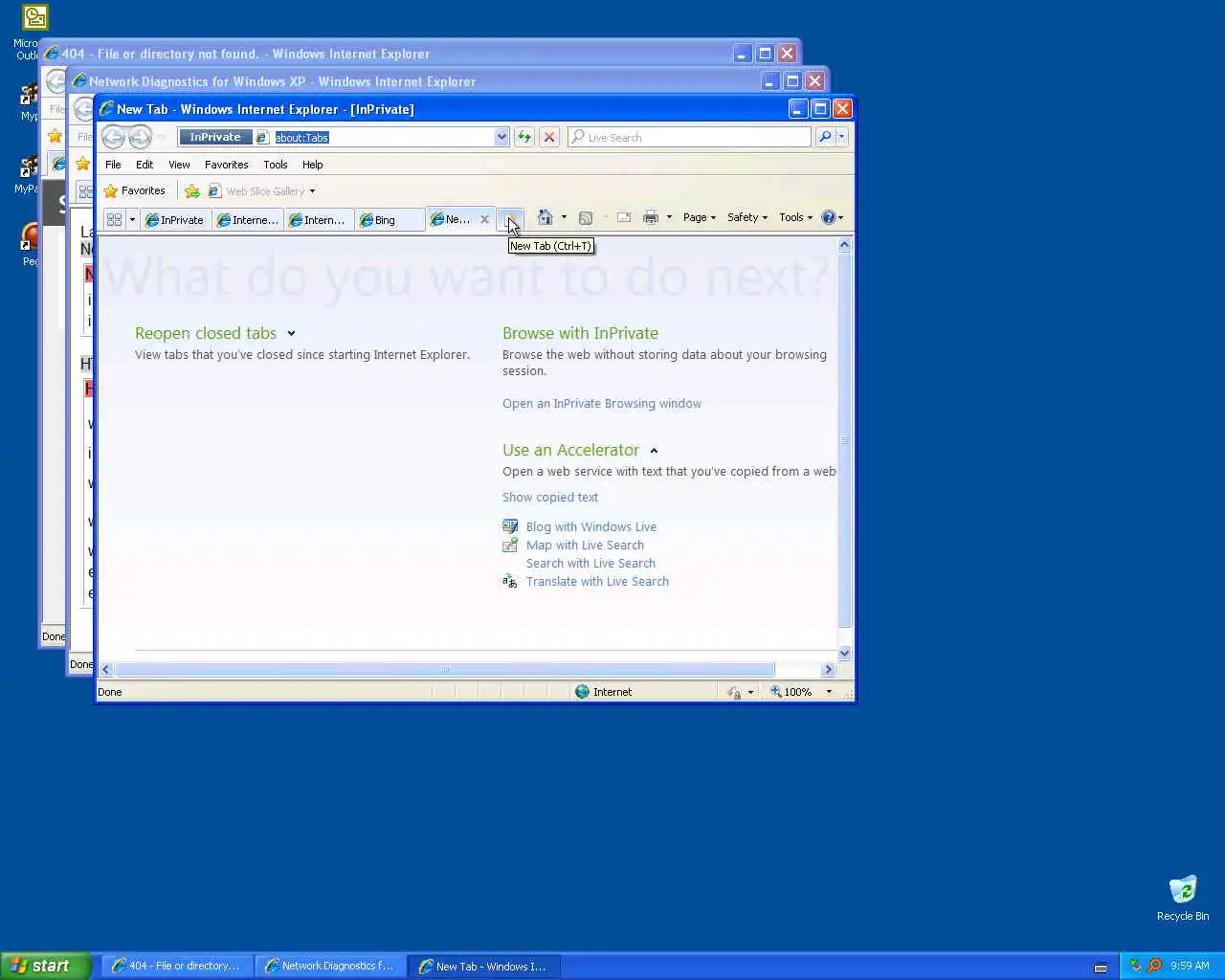
Task: Expand the Reopen closed tabs arrow
Action: coord(291,334)
